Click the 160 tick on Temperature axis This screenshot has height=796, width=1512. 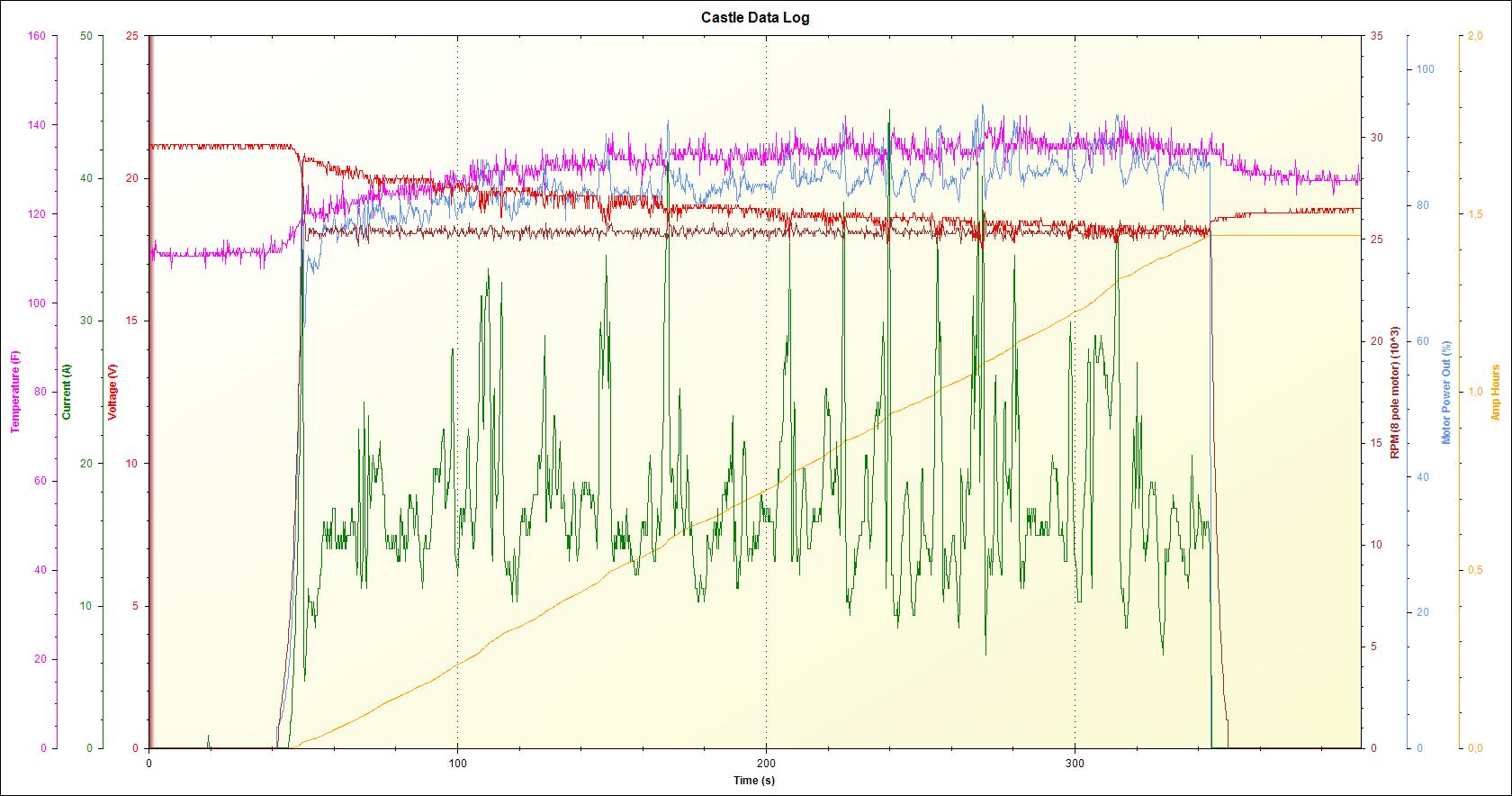point(37,36)
